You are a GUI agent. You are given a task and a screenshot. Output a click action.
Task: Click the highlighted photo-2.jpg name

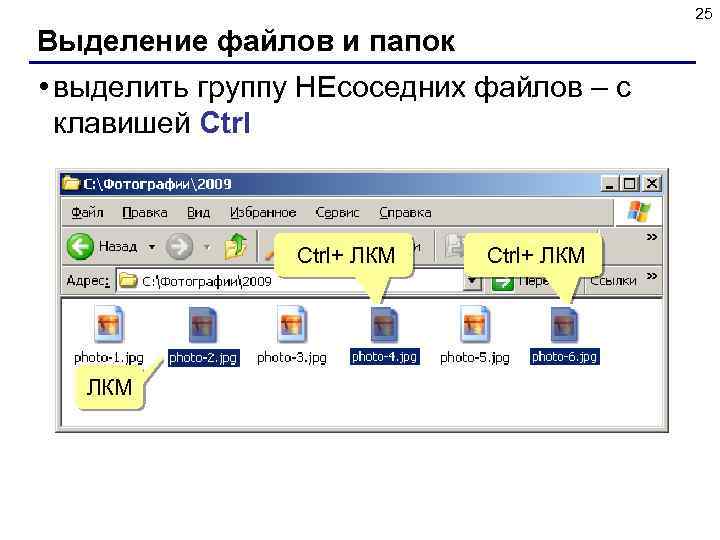coord(203,358)
